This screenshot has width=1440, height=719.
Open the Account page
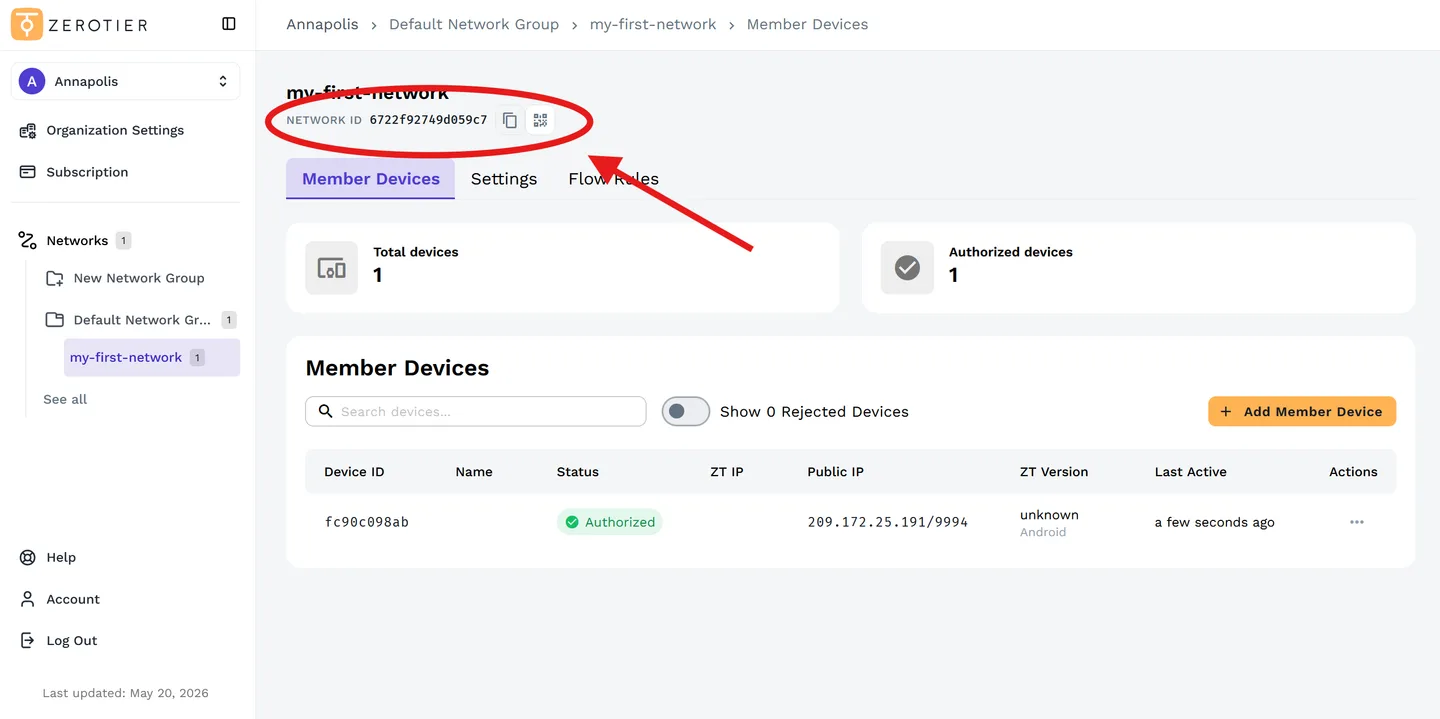73,599
